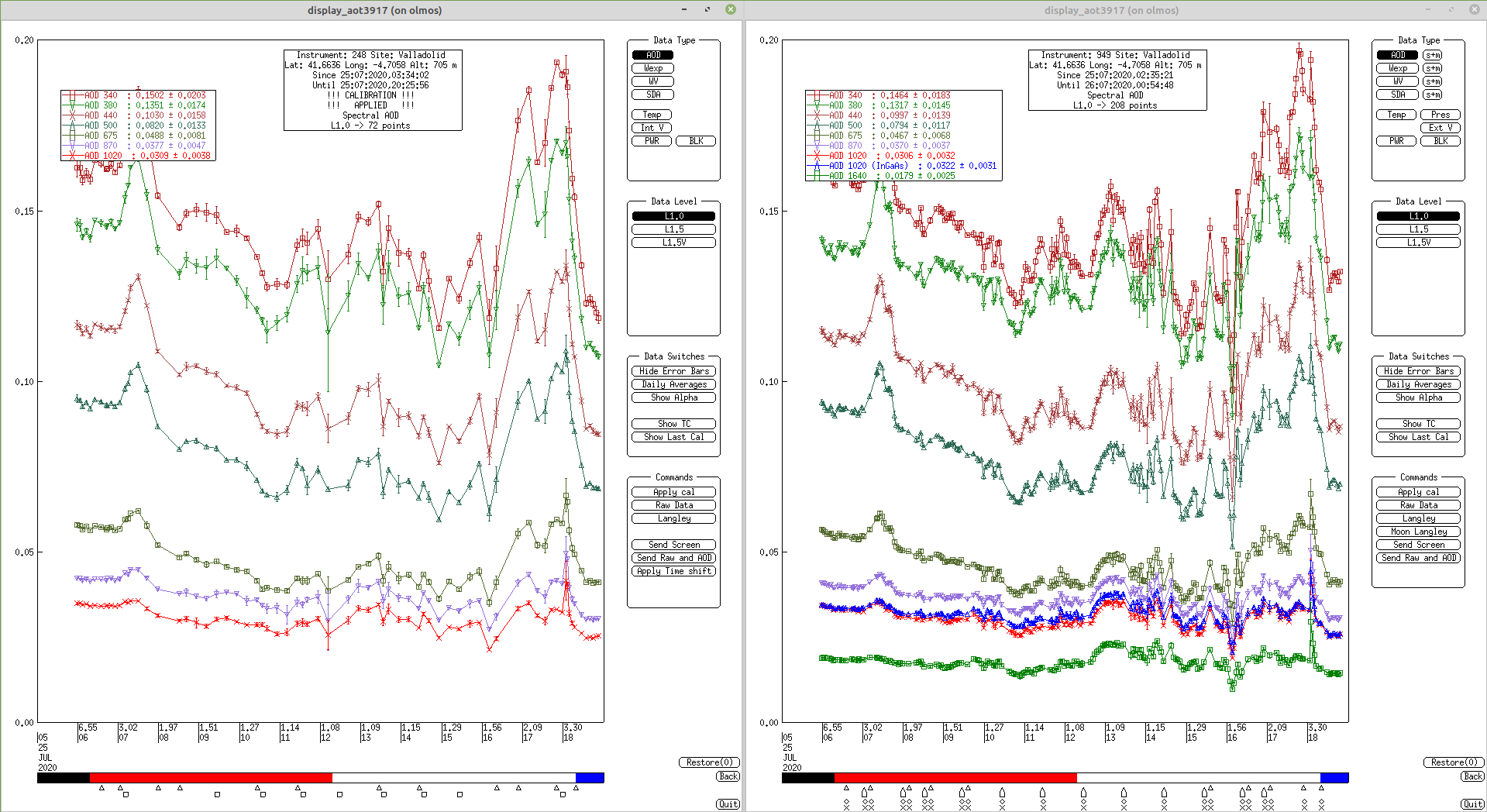The image size is (1487, 812).
Task: Click Apply cal in left window
Action: point(673,492)
